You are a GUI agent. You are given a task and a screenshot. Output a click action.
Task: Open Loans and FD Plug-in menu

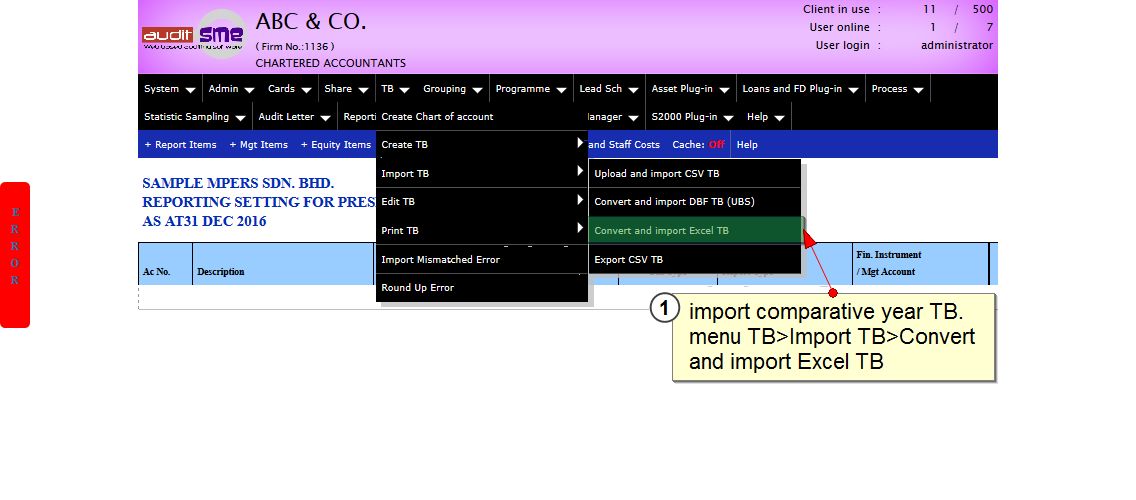pyautogui.click(x=801, y=88)
